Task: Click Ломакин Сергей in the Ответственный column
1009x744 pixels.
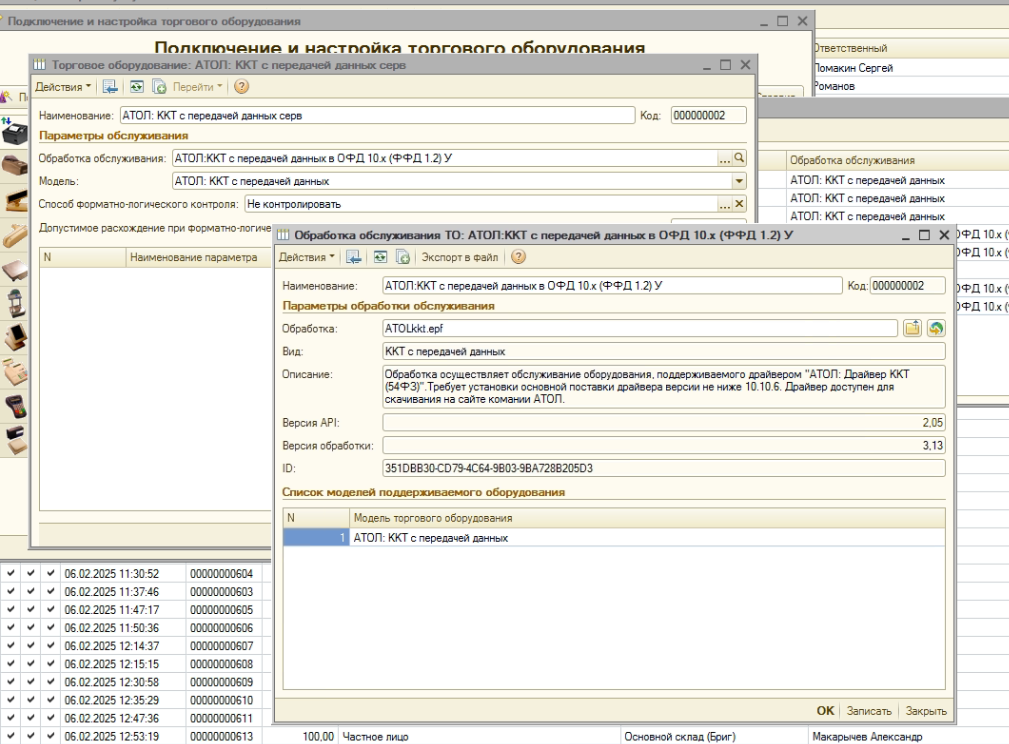Action: pos(853,68)
